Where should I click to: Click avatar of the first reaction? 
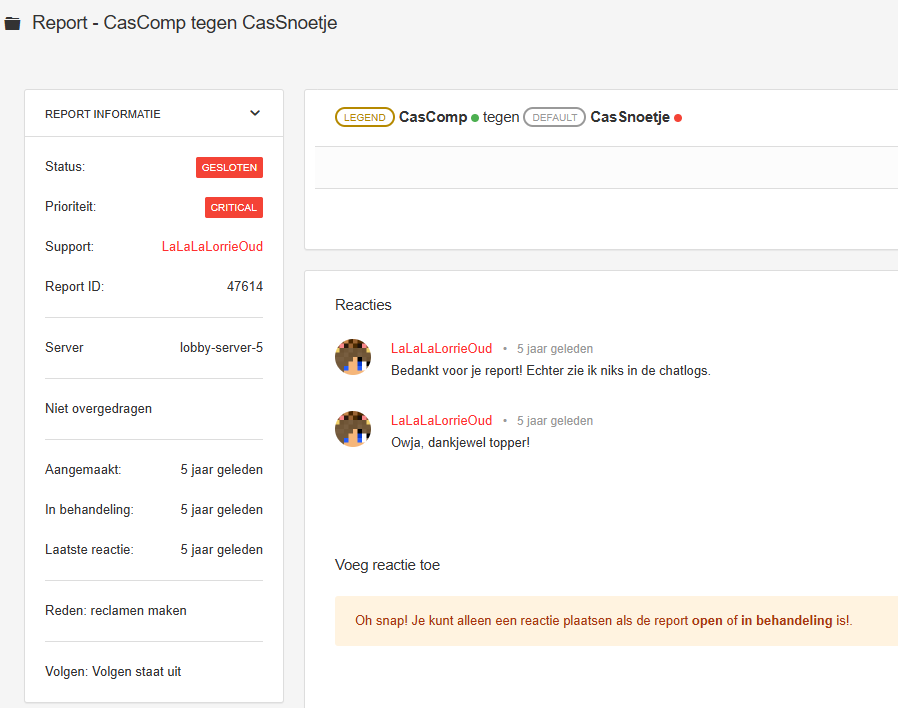pyautogui.click(x=353, y=357)
